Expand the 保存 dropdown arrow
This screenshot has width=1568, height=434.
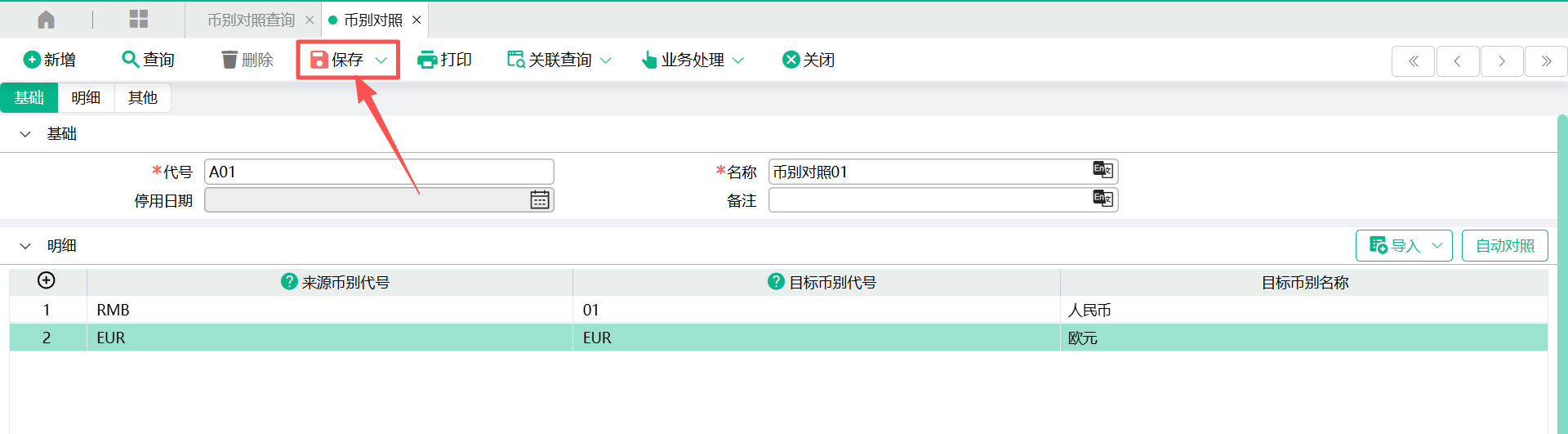click(381, 60)
